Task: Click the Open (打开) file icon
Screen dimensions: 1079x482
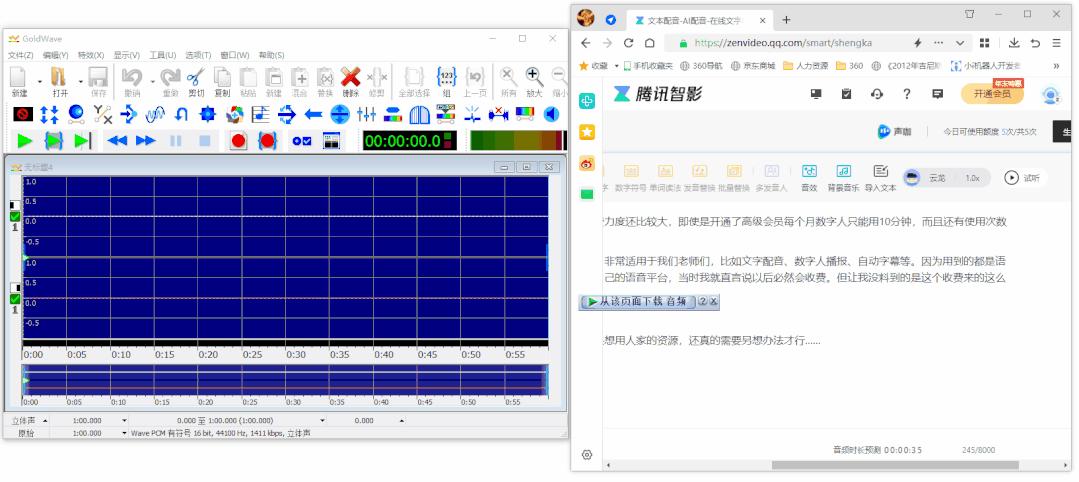Action: pos(60,77)
